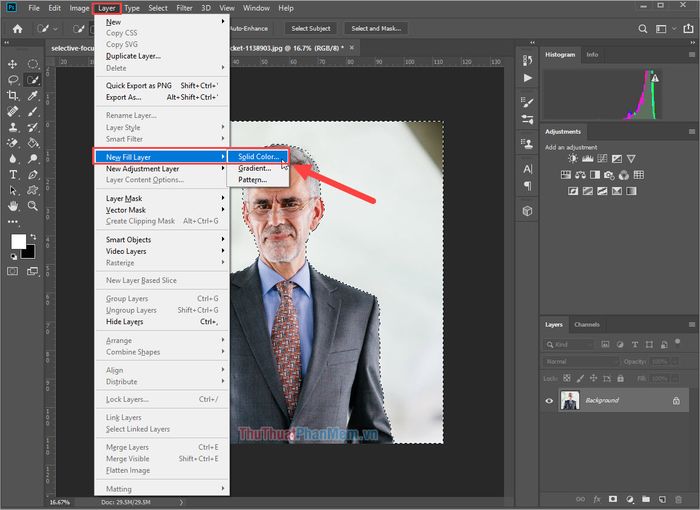This screenshot has width=700, height=510.
Task: Select the Clone Stamp tool
Action: click(12, 127)
